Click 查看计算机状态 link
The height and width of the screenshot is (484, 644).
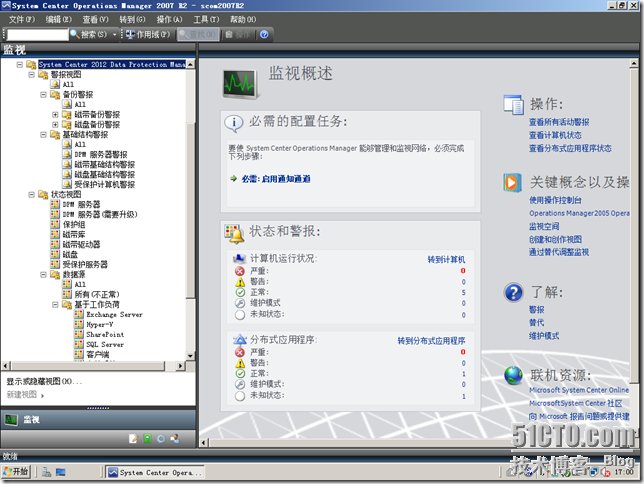coord(555,135)
